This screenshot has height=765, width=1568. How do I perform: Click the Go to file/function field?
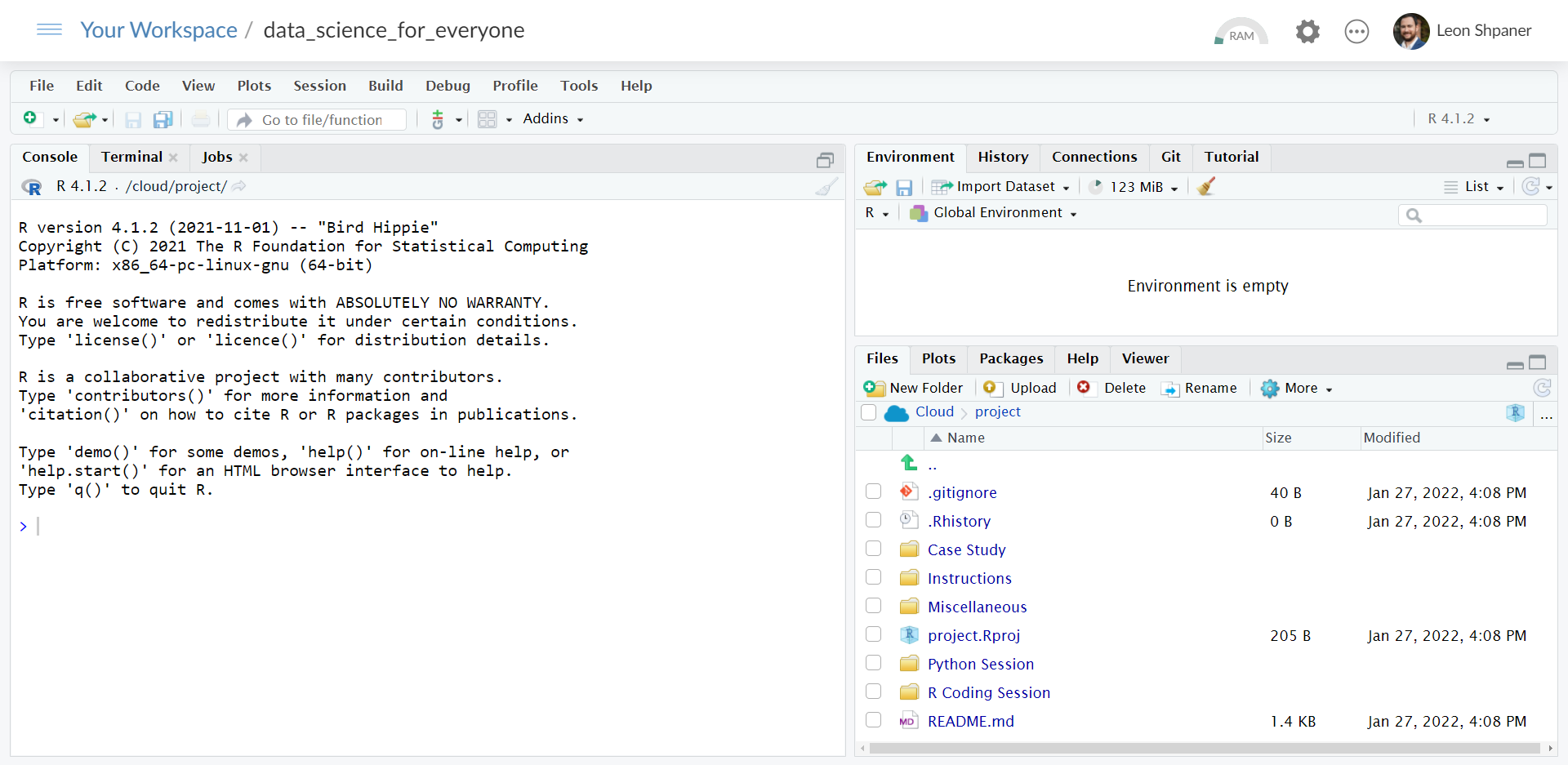[318, 120]
